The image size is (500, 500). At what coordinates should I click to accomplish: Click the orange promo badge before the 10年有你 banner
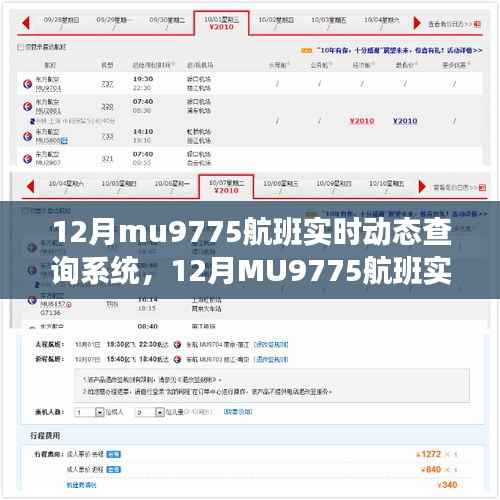point(306,51)
